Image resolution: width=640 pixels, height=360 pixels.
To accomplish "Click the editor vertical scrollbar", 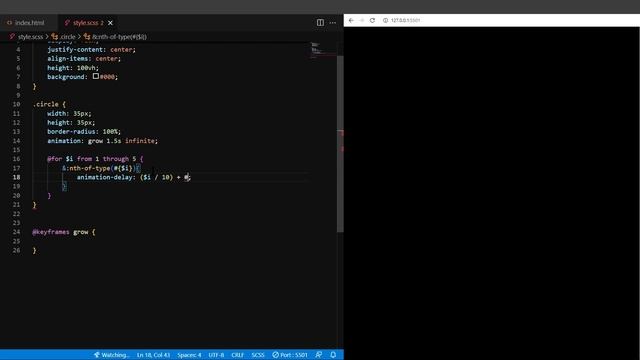I will [x=340, y=143].
